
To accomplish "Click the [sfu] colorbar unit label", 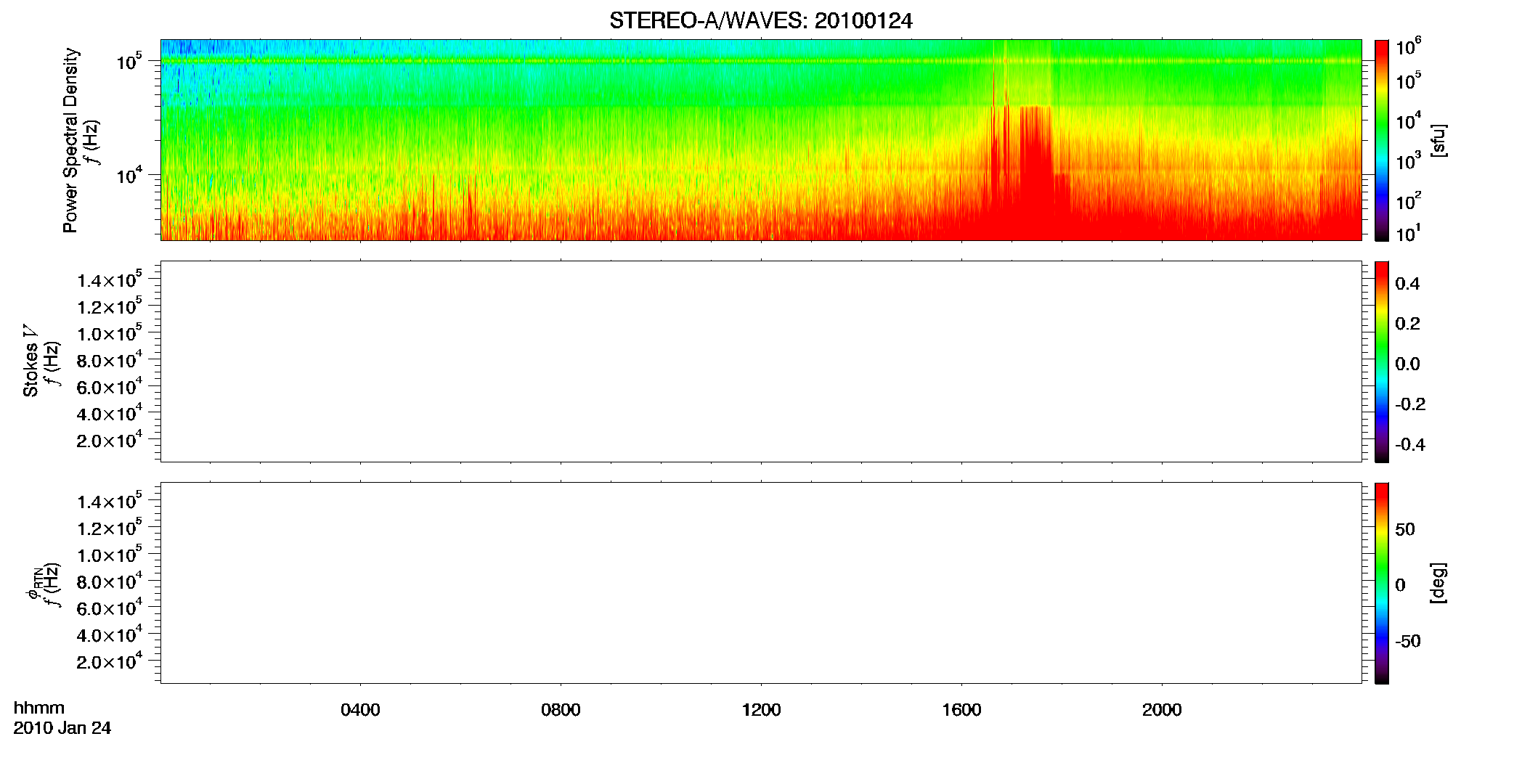I will tap(1438, 140).
